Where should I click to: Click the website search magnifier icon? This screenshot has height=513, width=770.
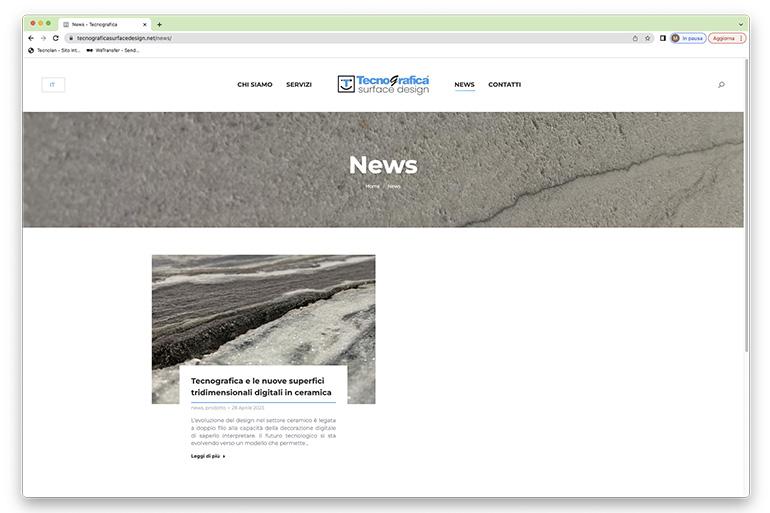pyautogui.click(x=721, y=85)
